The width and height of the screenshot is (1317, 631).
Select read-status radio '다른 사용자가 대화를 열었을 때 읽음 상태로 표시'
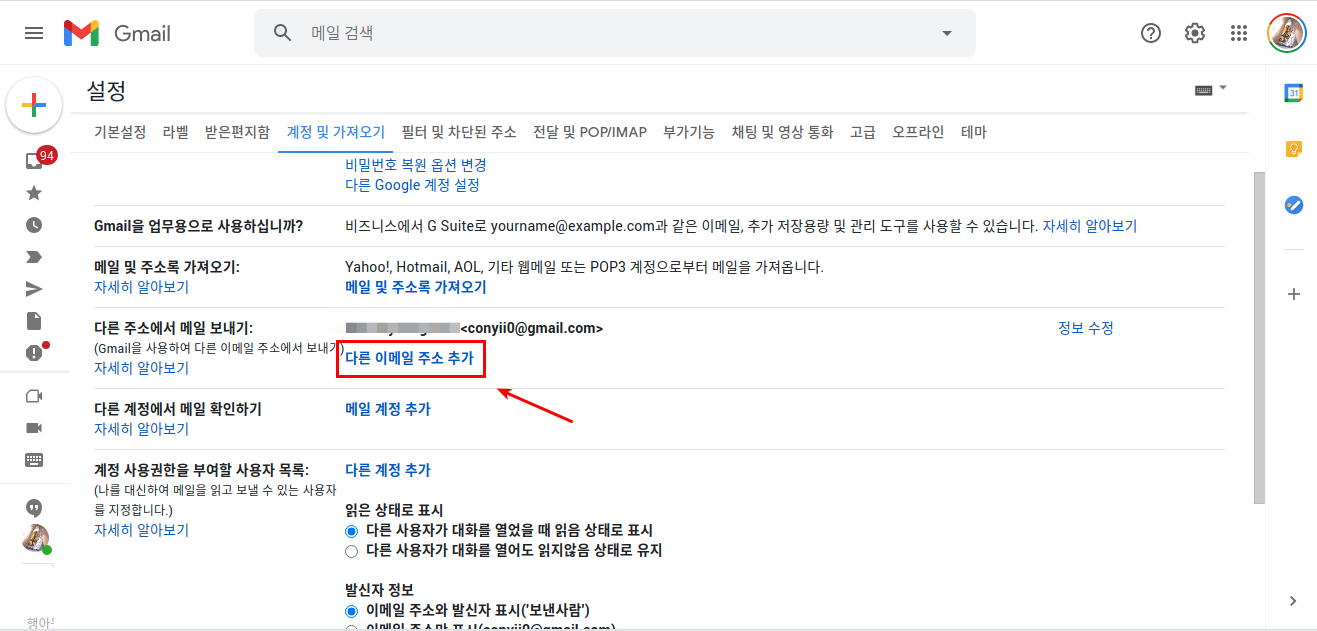[x=351, y=531]
